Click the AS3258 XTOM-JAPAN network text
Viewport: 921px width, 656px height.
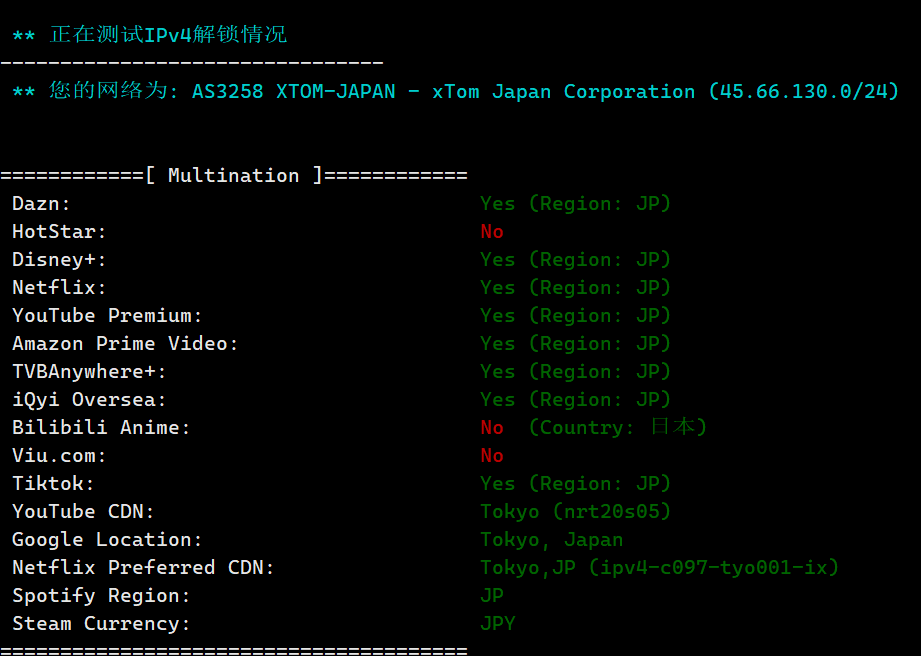[x=294, y=92]
